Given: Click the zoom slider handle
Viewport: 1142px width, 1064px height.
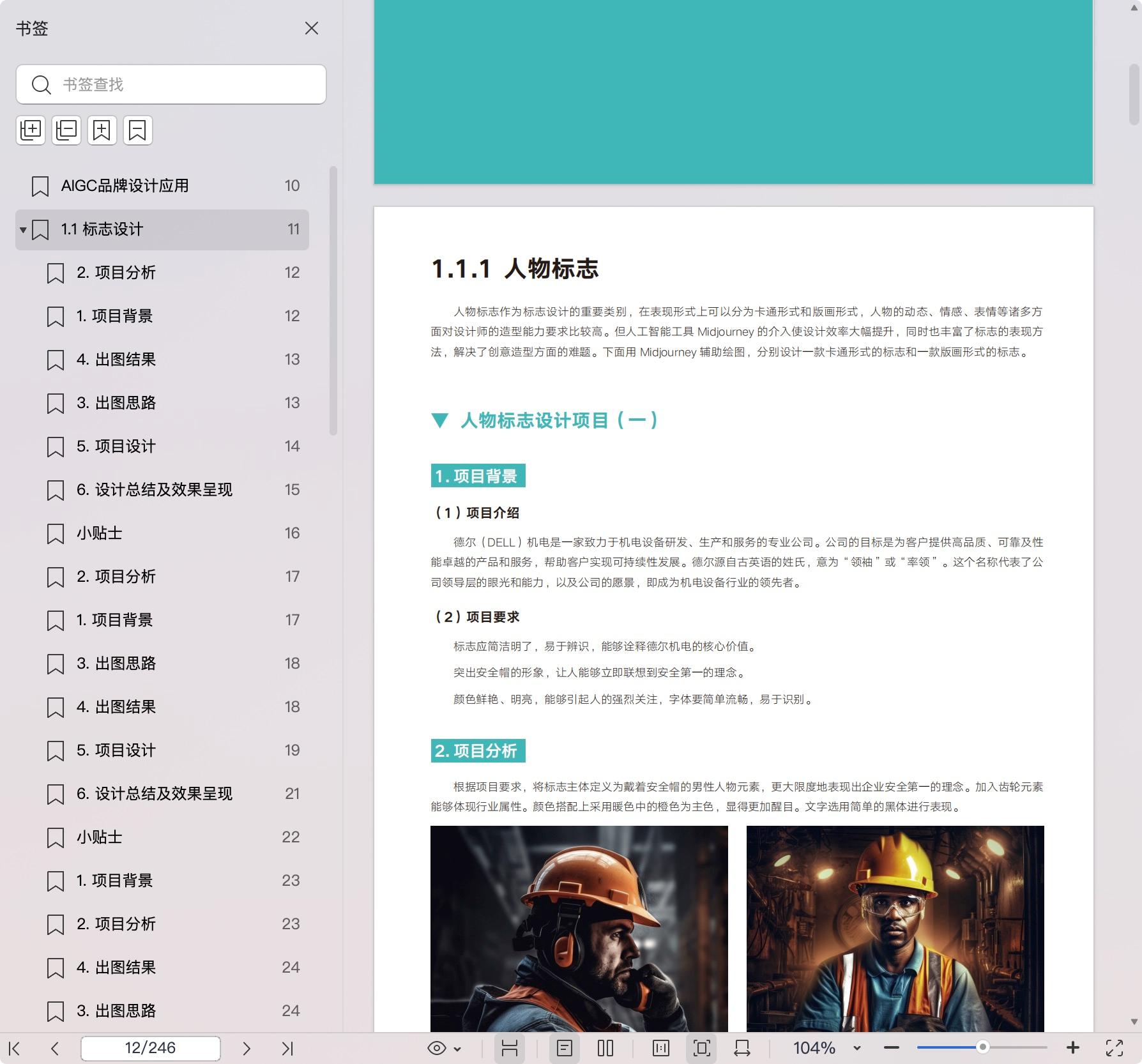Looking at the screenshot, I should pos(983,1047).
